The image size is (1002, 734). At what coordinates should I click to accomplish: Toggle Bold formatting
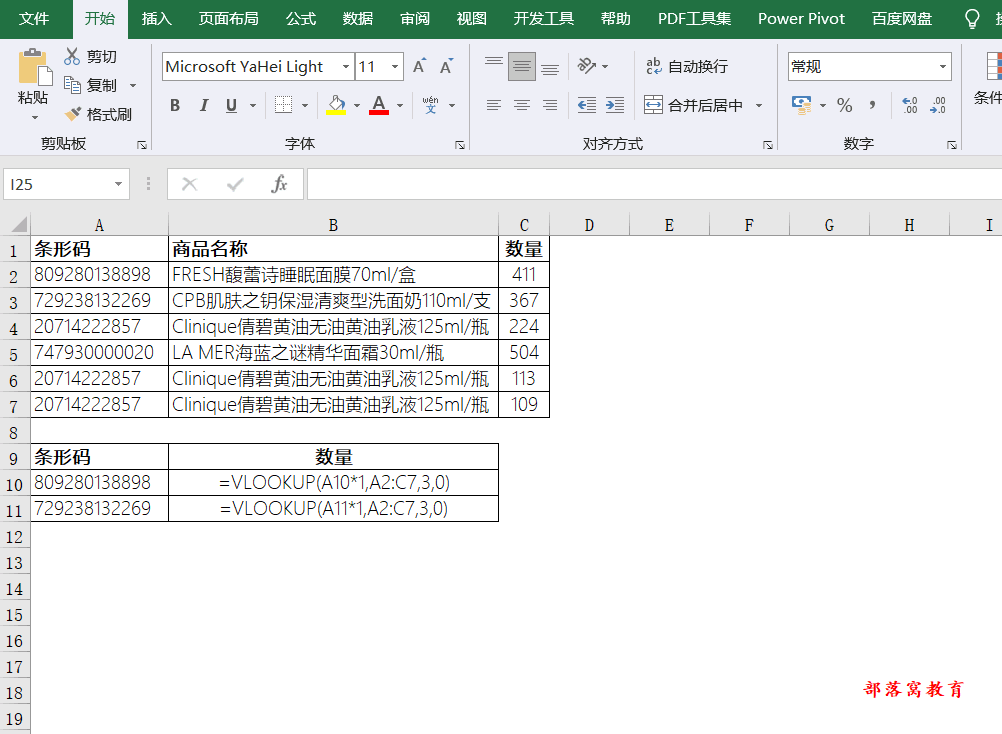(175, 105)
